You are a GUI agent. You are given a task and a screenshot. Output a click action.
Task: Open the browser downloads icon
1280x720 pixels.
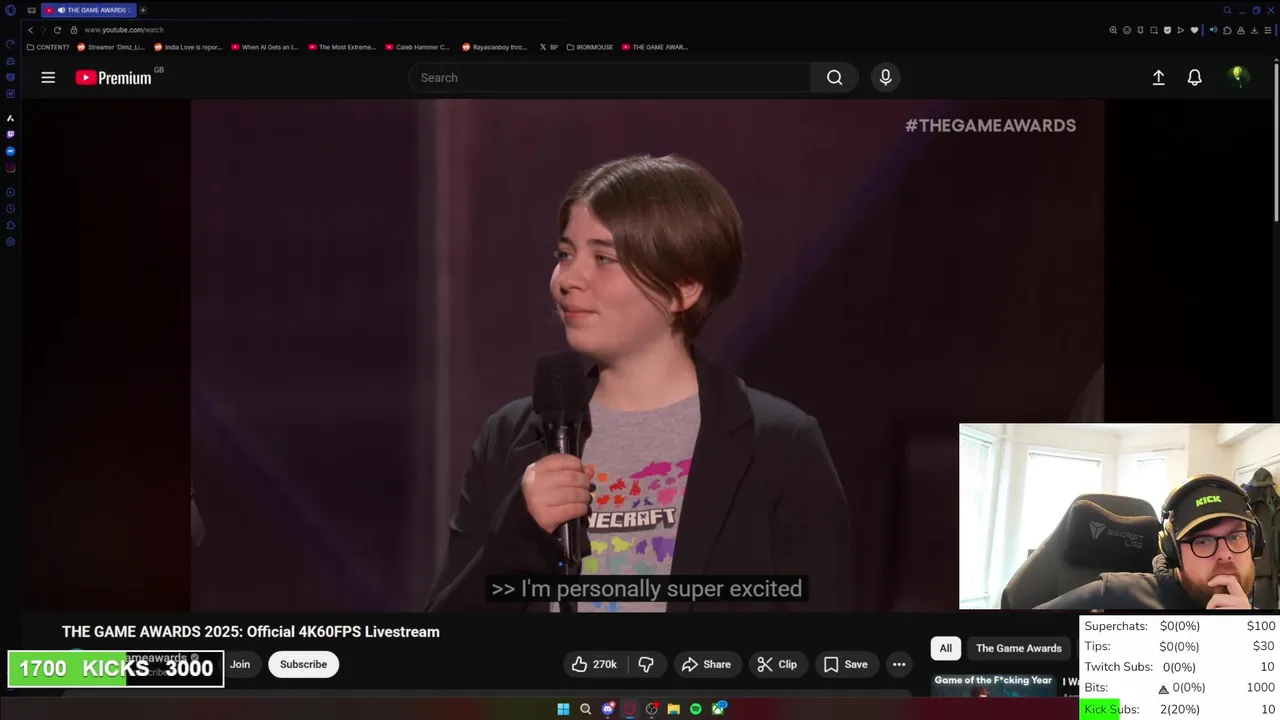tap(1254, 30)
